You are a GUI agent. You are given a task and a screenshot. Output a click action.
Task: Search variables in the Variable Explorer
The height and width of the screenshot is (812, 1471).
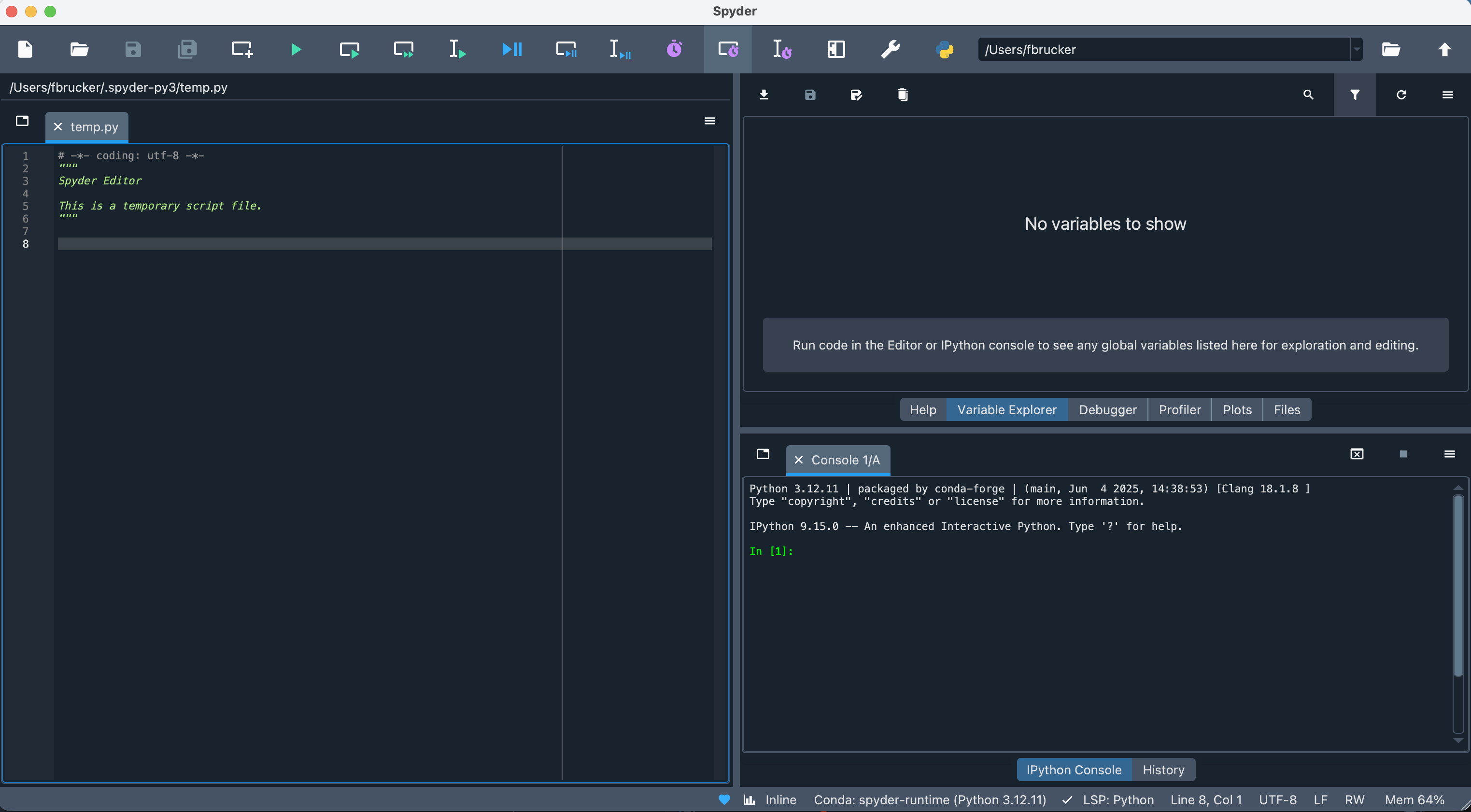point(1308,95)
